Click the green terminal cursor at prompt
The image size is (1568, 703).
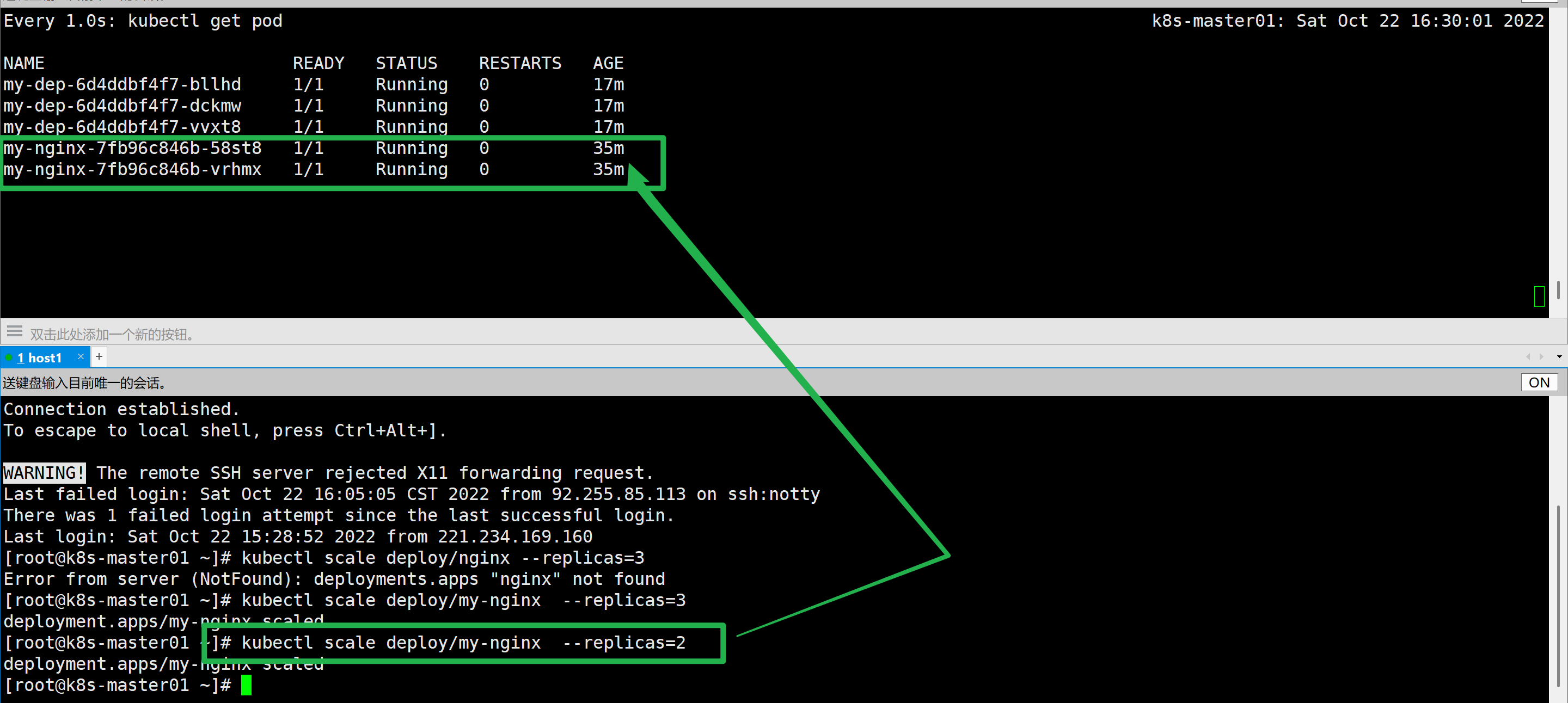coord(246,686)
